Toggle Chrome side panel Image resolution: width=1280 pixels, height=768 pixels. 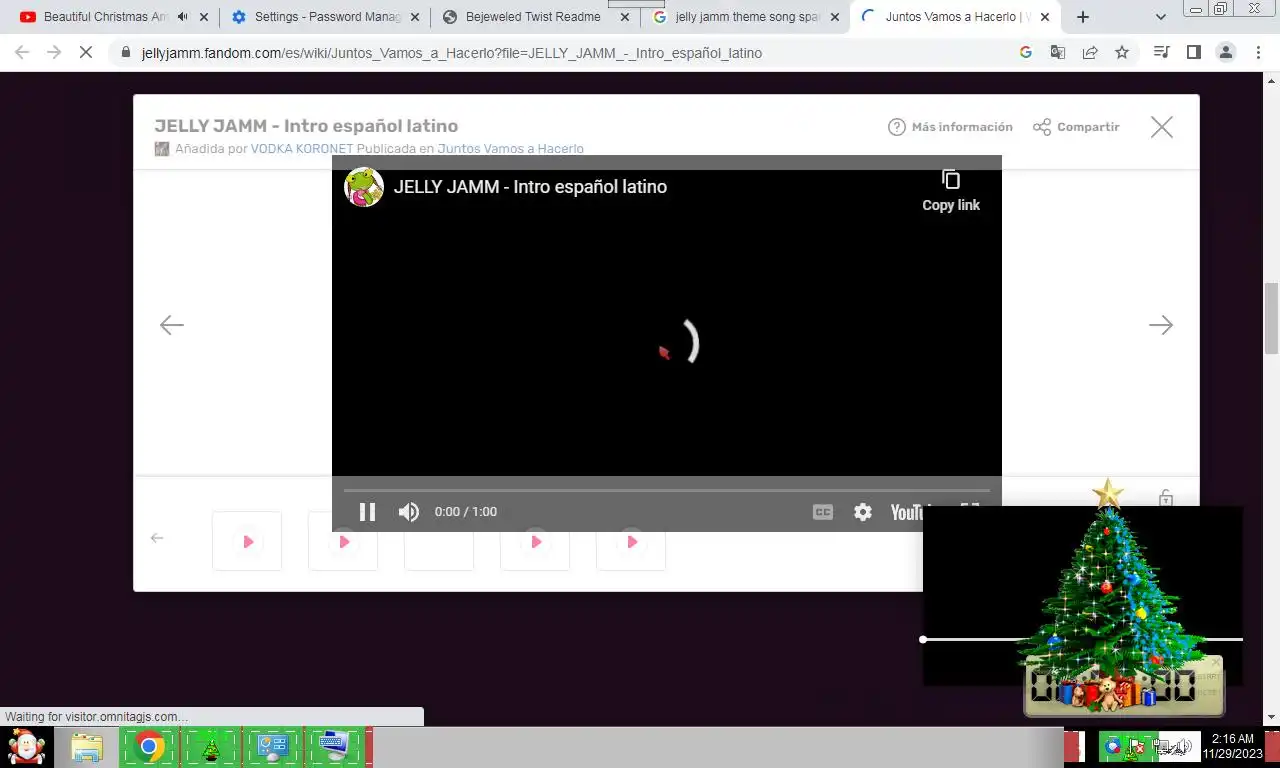point(1193,52)
